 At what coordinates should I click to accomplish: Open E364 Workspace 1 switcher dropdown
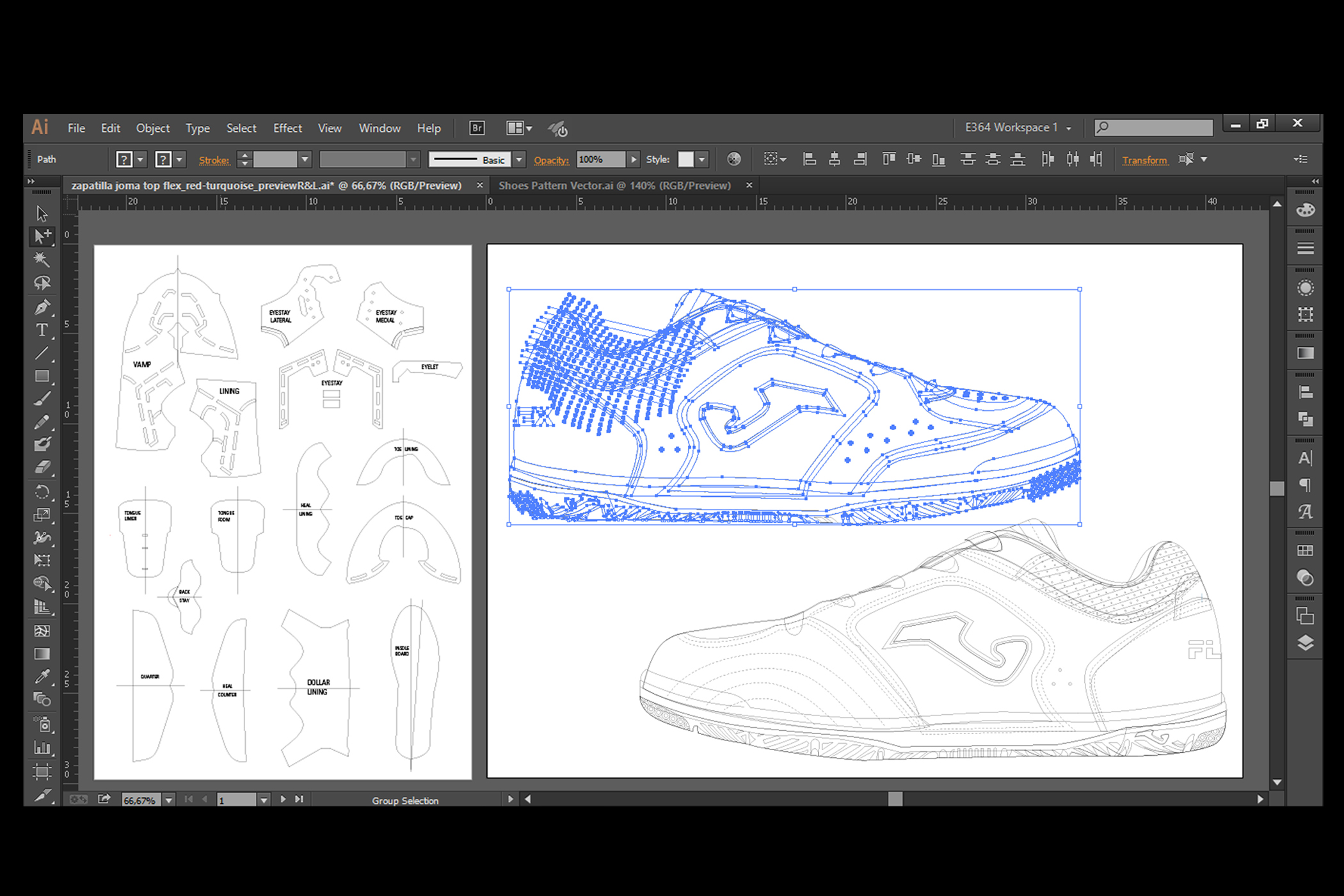click(x=1018, y=127)
